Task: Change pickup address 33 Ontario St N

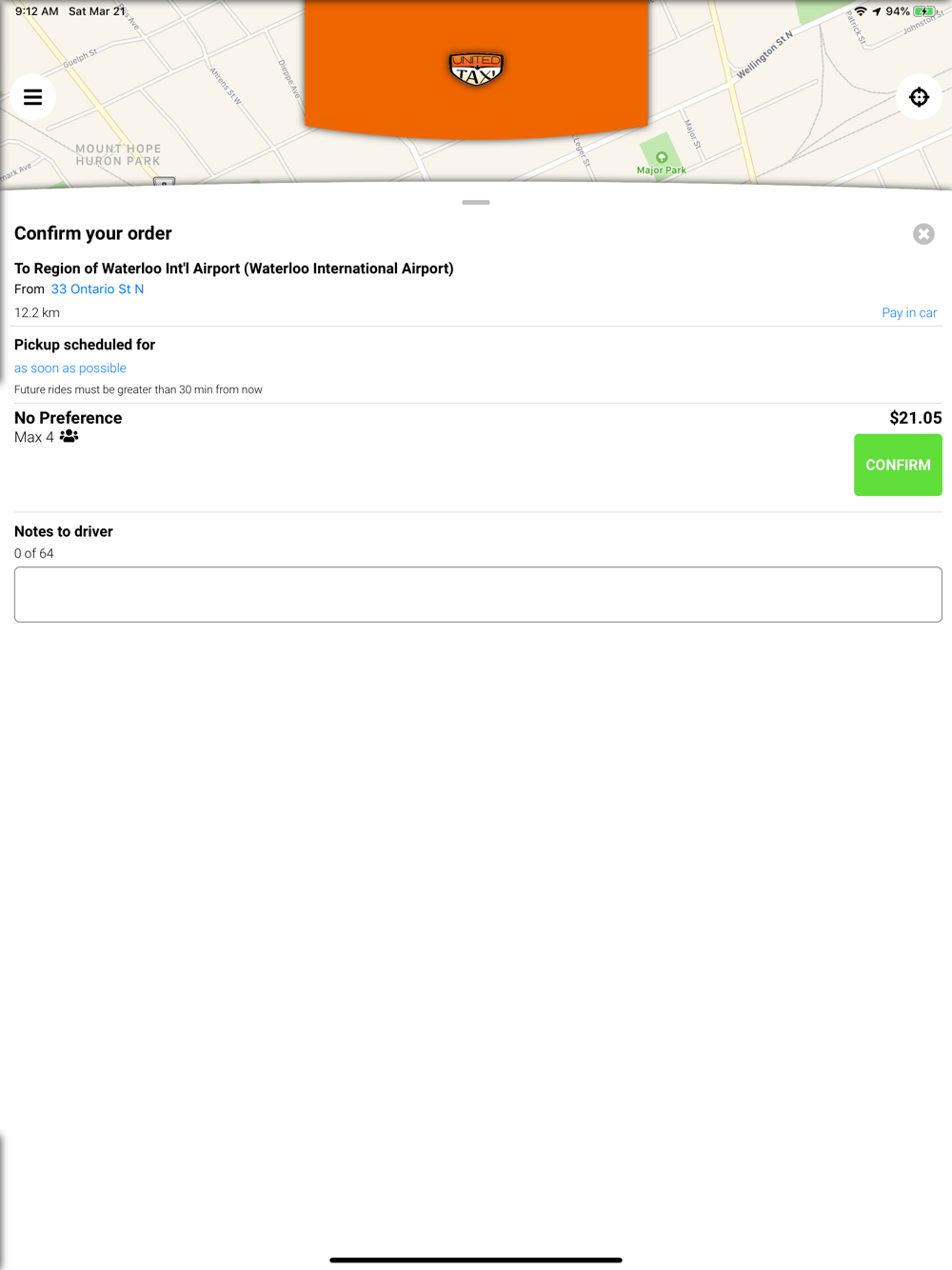Action: [x=97, y=289]
